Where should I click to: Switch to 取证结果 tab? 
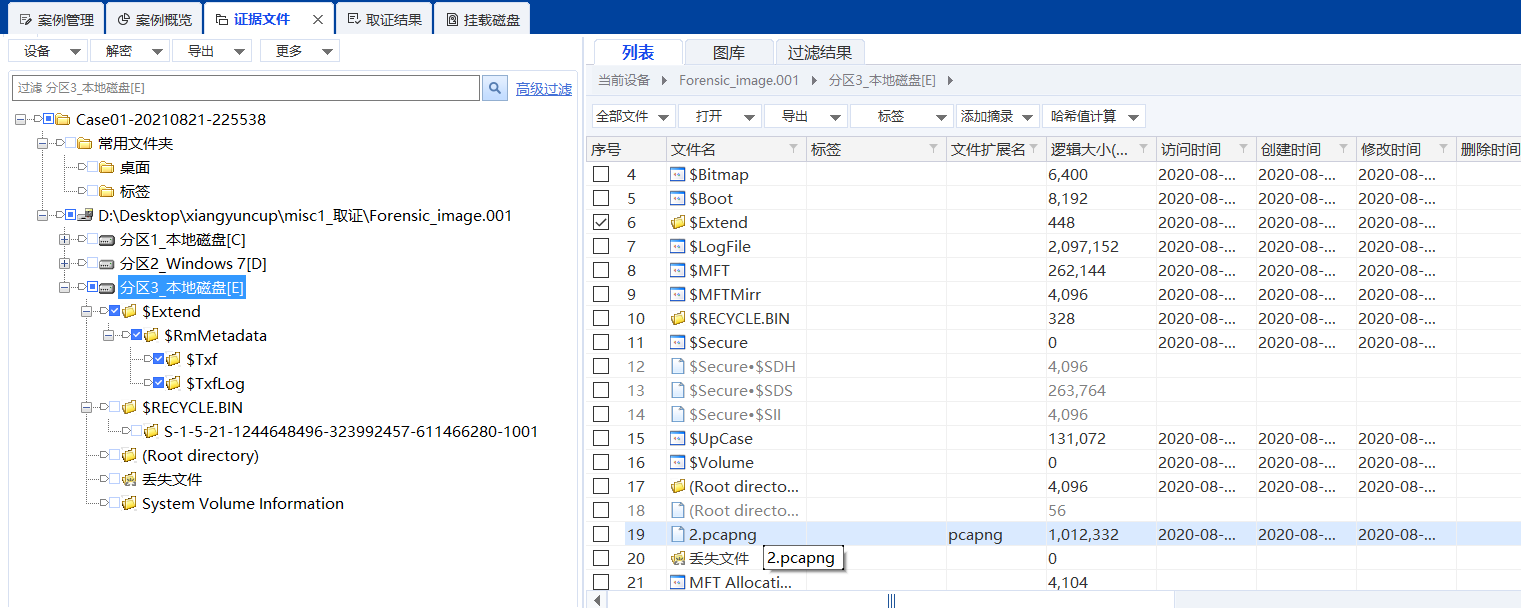[x=384, y=19]
